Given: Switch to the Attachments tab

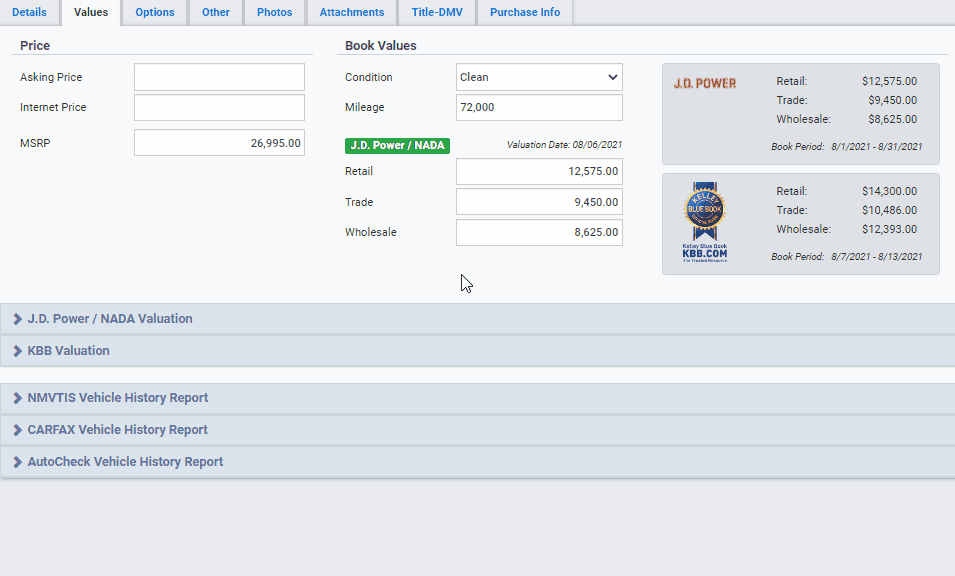Looking at the screenshot, I should coord(352,12).
